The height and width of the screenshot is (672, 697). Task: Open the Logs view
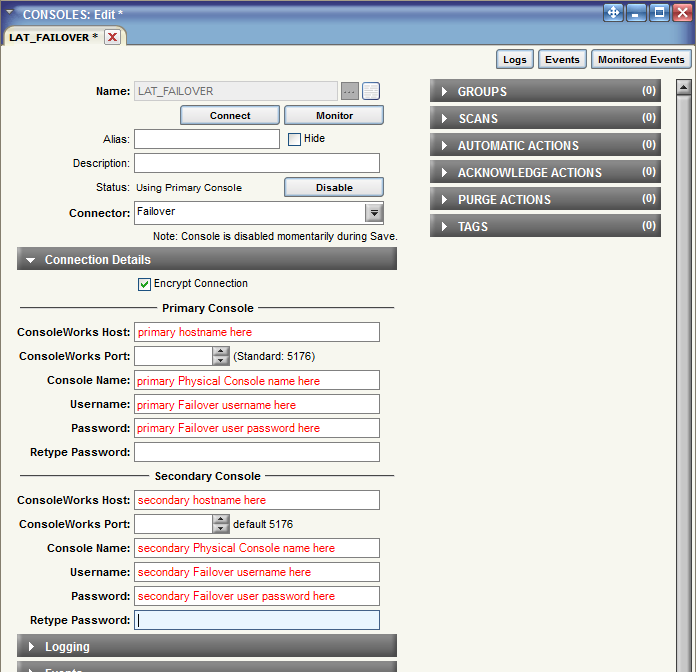[x=514, y=60]
